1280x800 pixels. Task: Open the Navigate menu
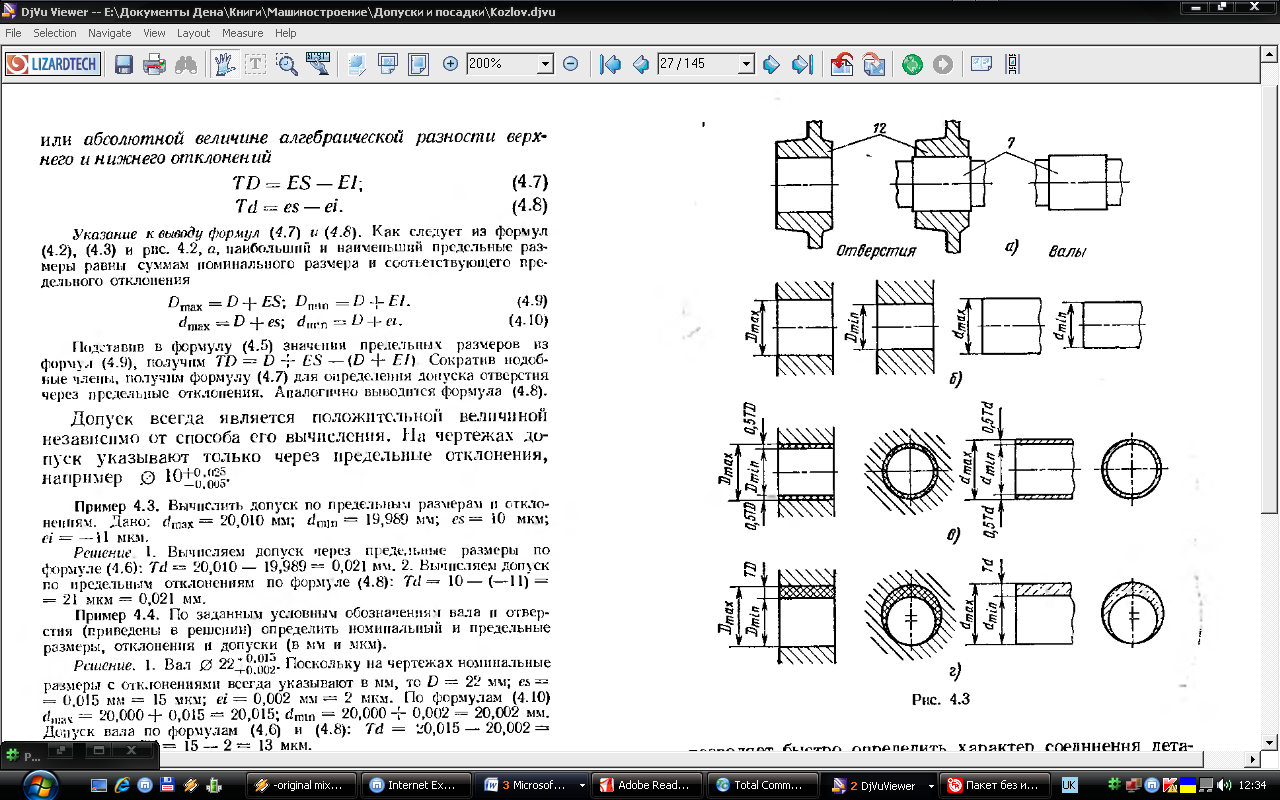click(110, 33)
